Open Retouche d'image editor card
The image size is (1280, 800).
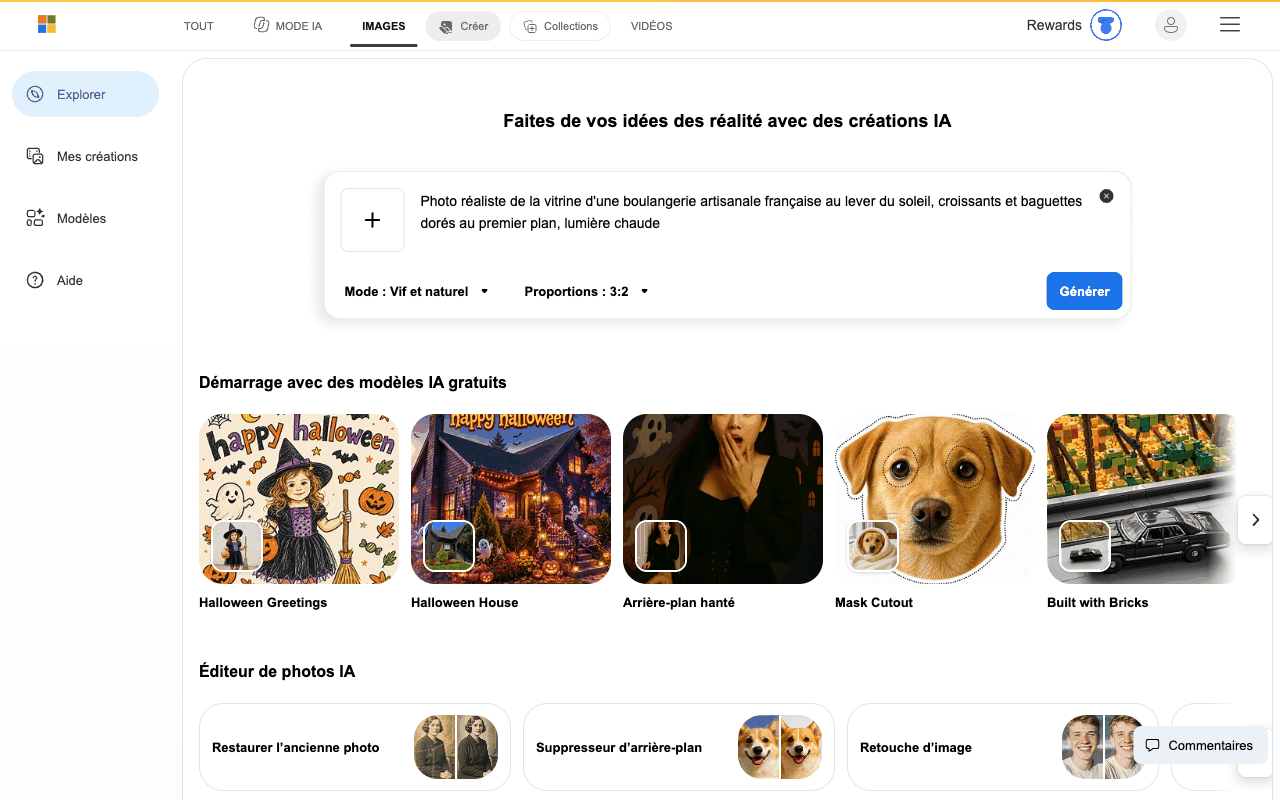coord(1003,747)
